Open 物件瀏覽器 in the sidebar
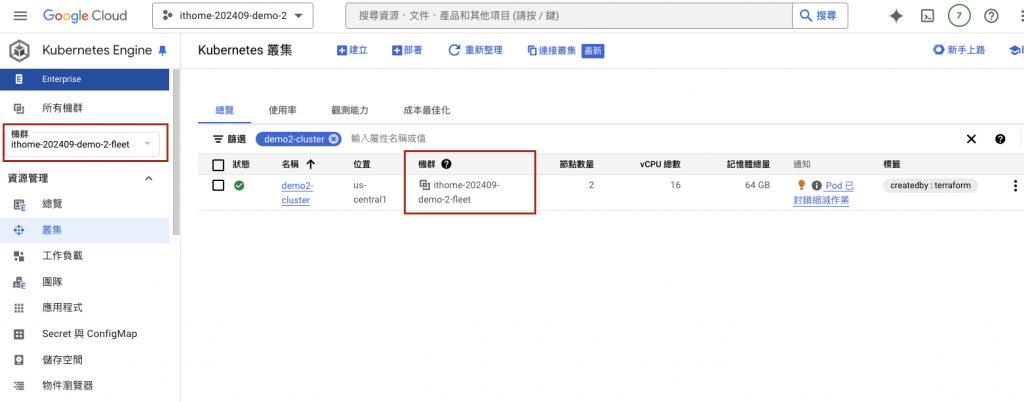 pos(84,386)
